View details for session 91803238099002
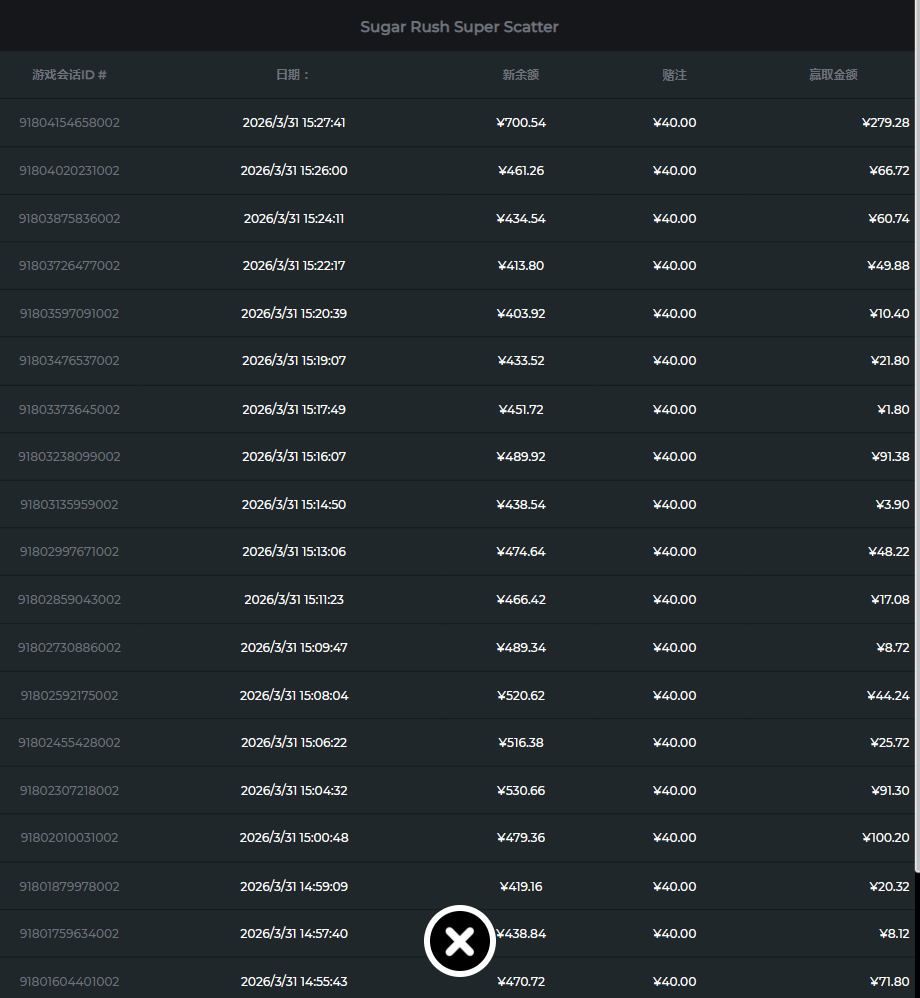 (69, 457)
